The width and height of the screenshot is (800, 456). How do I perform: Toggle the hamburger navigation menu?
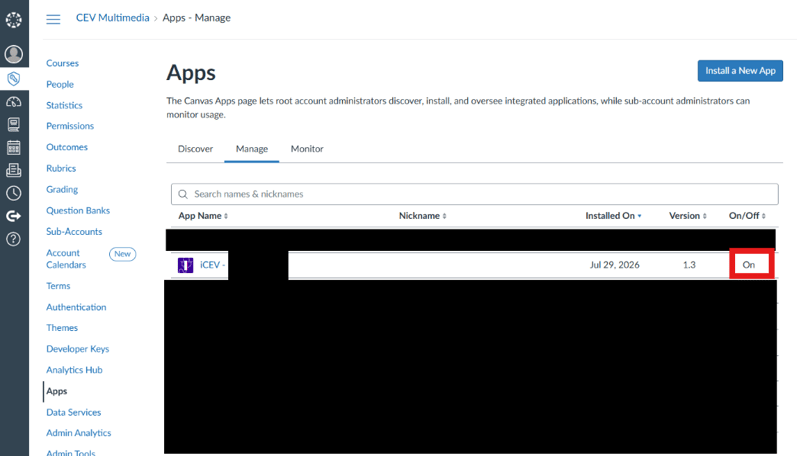pos(53,19)
